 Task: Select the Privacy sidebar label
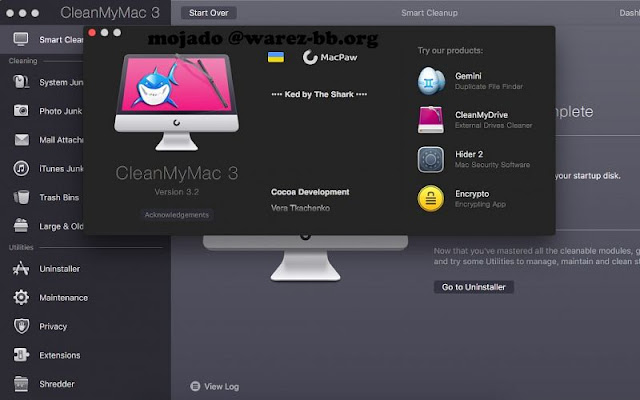point(53,326)
